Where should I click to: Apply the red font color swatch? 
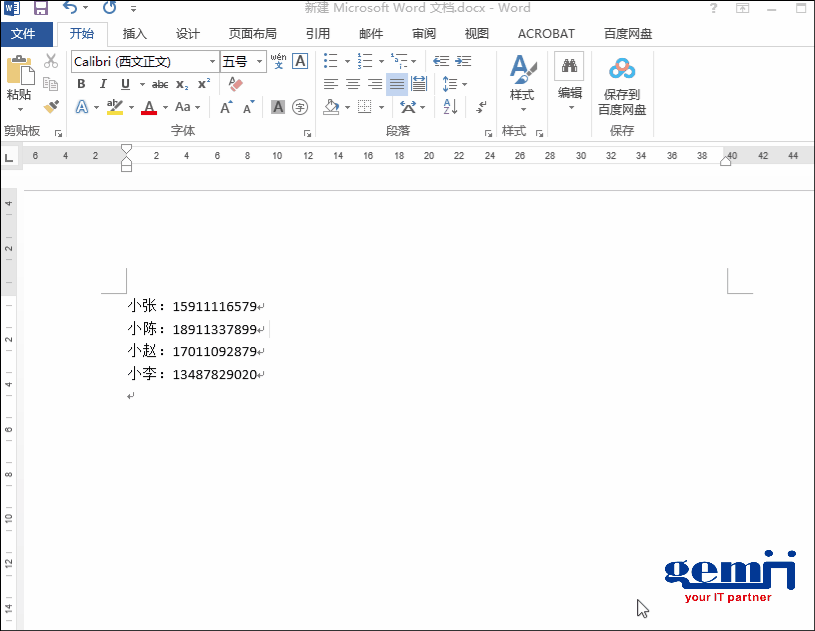[149, 107]
